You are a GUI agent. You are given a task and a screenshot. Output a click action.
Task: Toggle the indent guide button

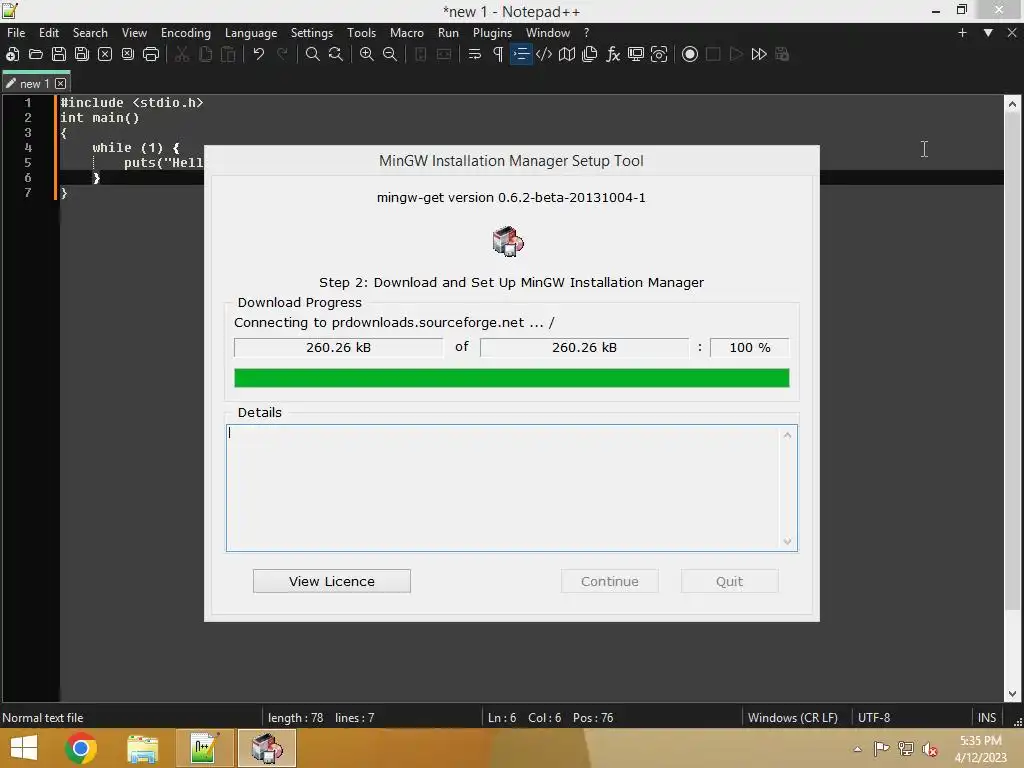(x=521, y=54)
